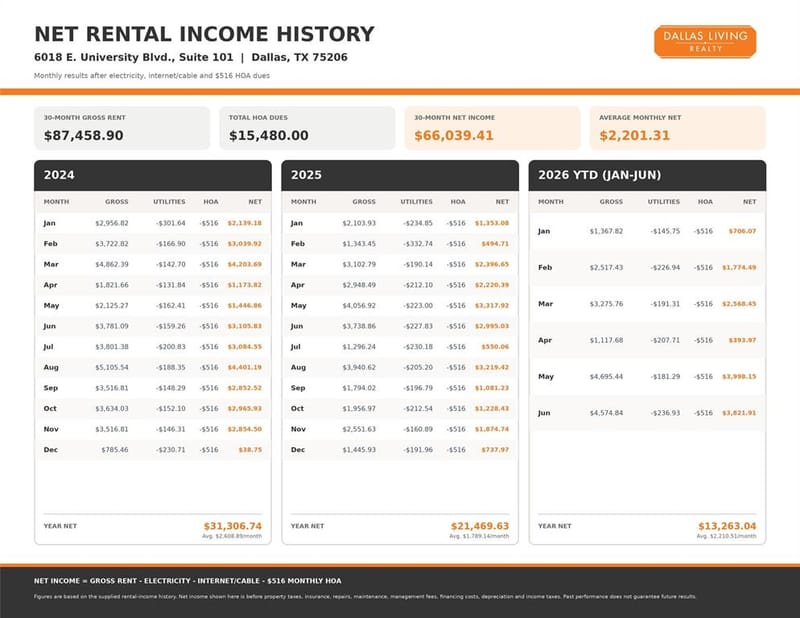Select the 2025 February utilities amount -$332.74

point(418,243)
